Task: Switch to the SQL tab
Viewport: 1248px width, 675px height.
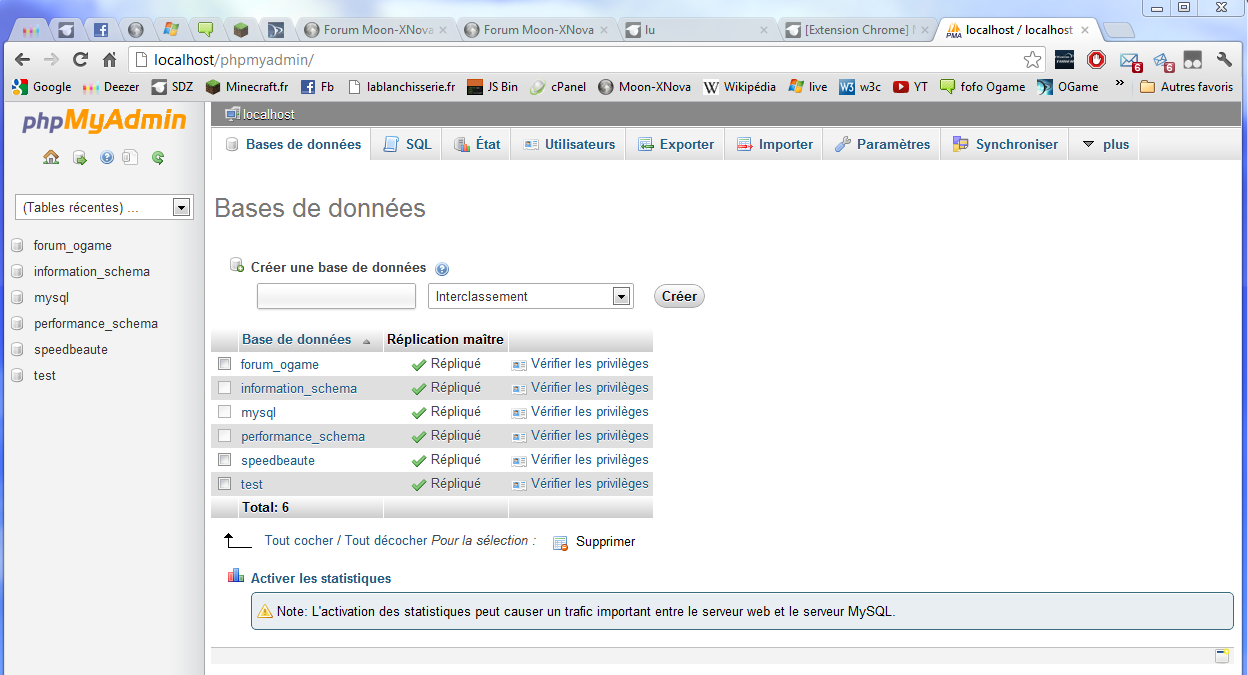Action: click(x=408, y=144)
